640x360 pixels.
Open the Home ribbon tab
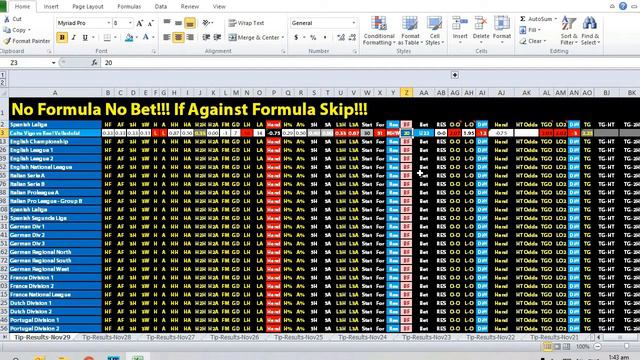[22, 7]
